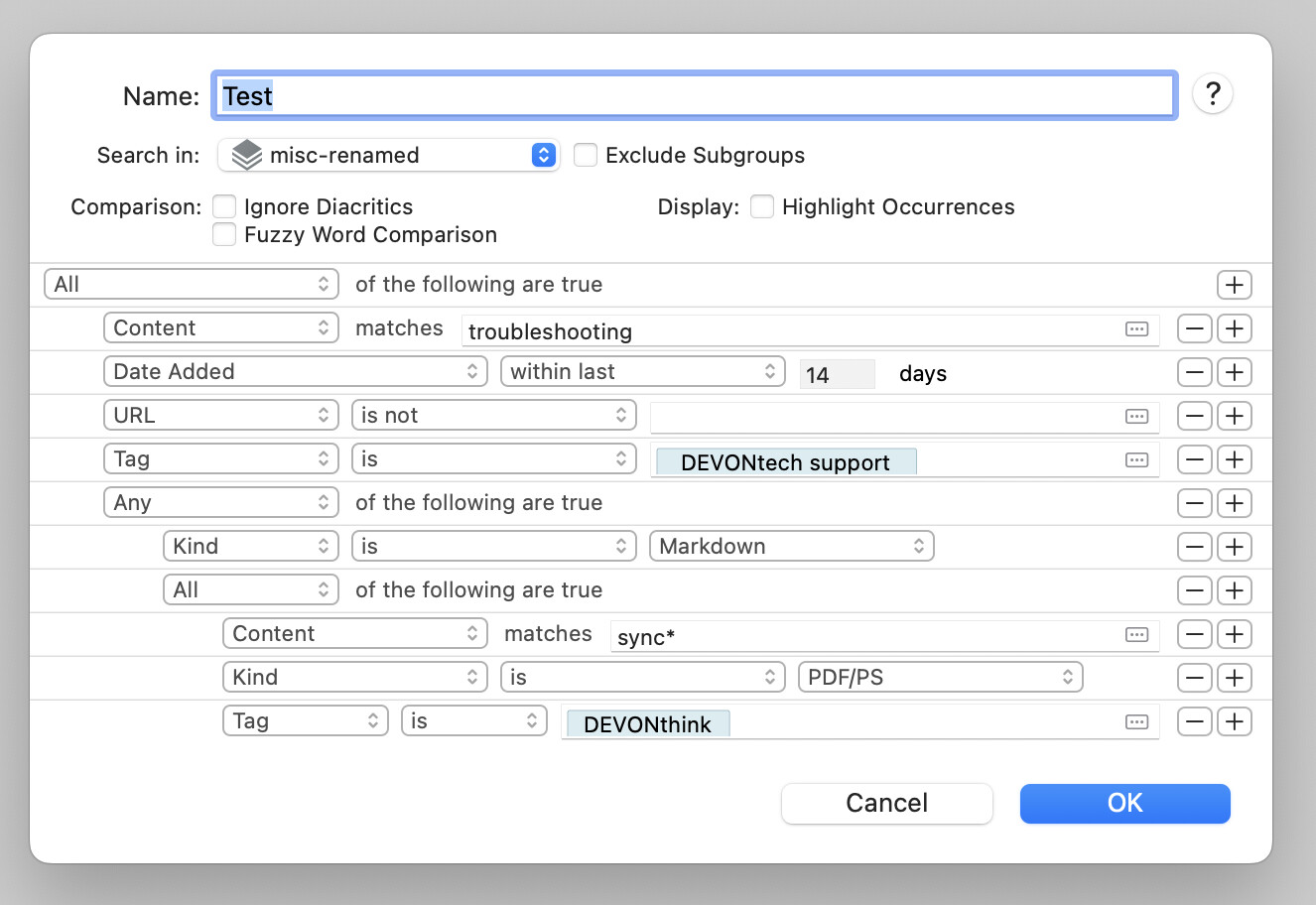This screenshot has width=1316, height=905.
Task: Open the Markdown kind dropdown
Action: [x=791, y=547]
